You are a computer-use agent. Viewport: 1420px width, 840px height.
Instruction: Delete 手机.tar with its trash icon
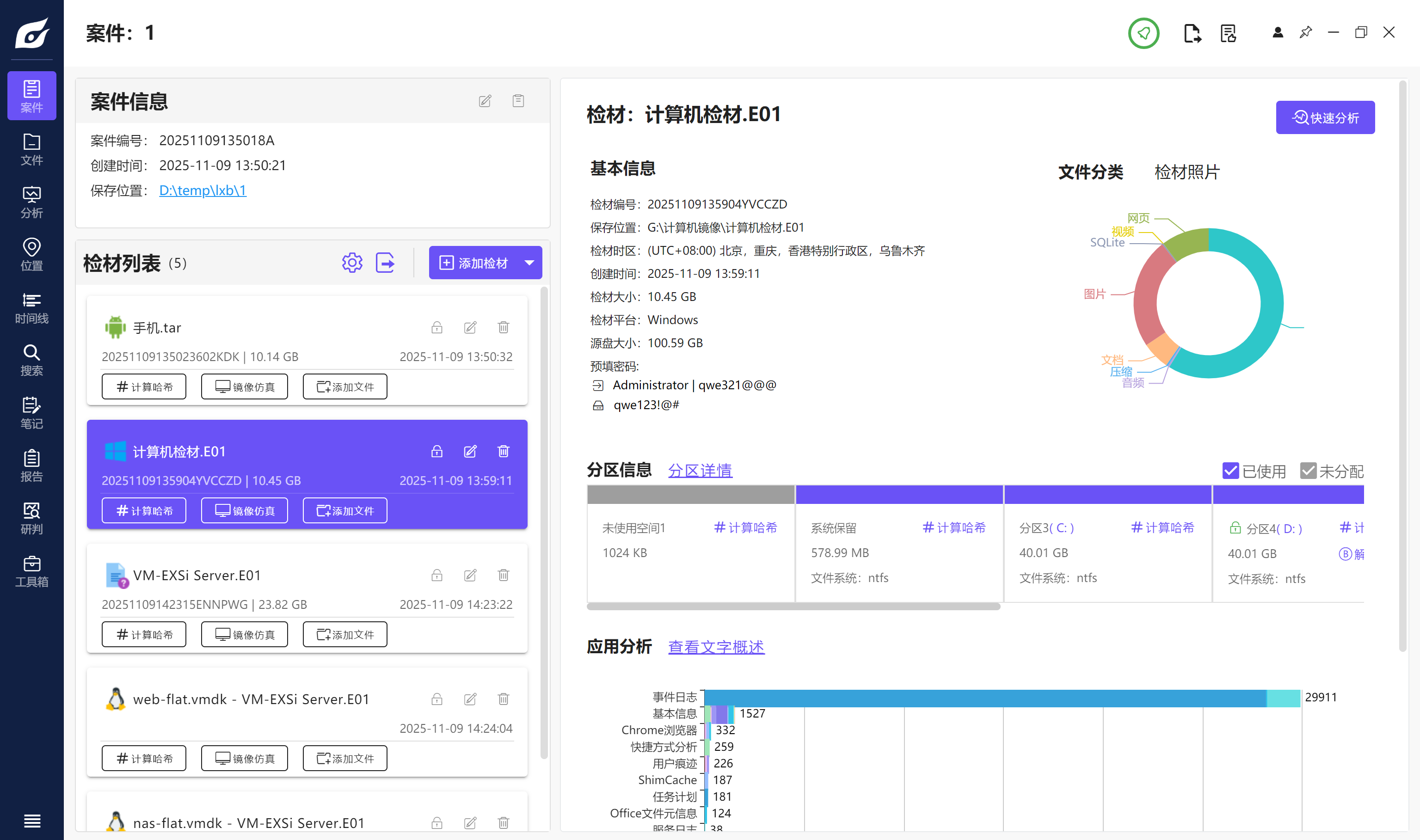click(503, 327)
